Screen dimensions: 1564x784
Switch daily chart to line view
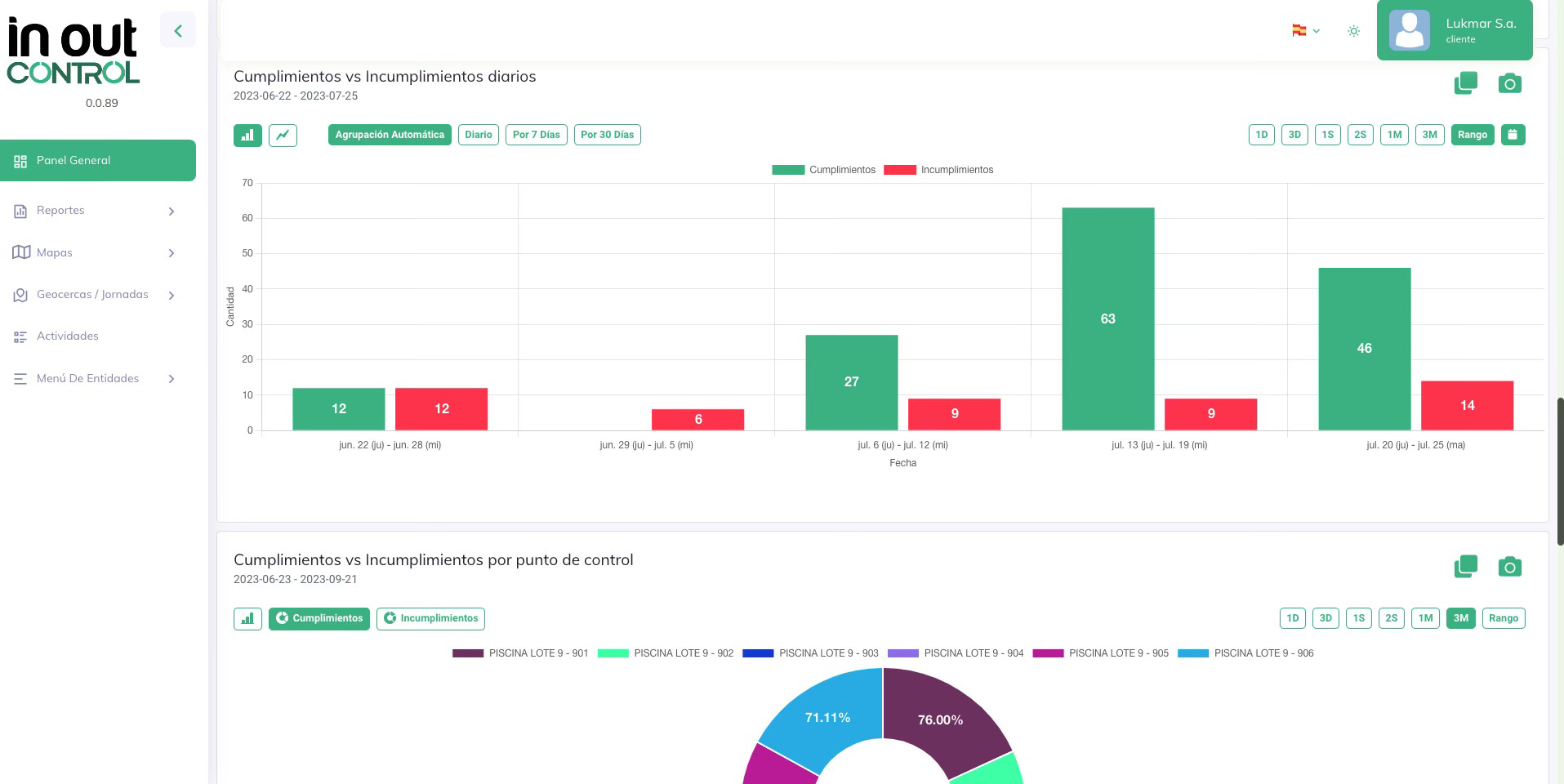tap(283, 135)
